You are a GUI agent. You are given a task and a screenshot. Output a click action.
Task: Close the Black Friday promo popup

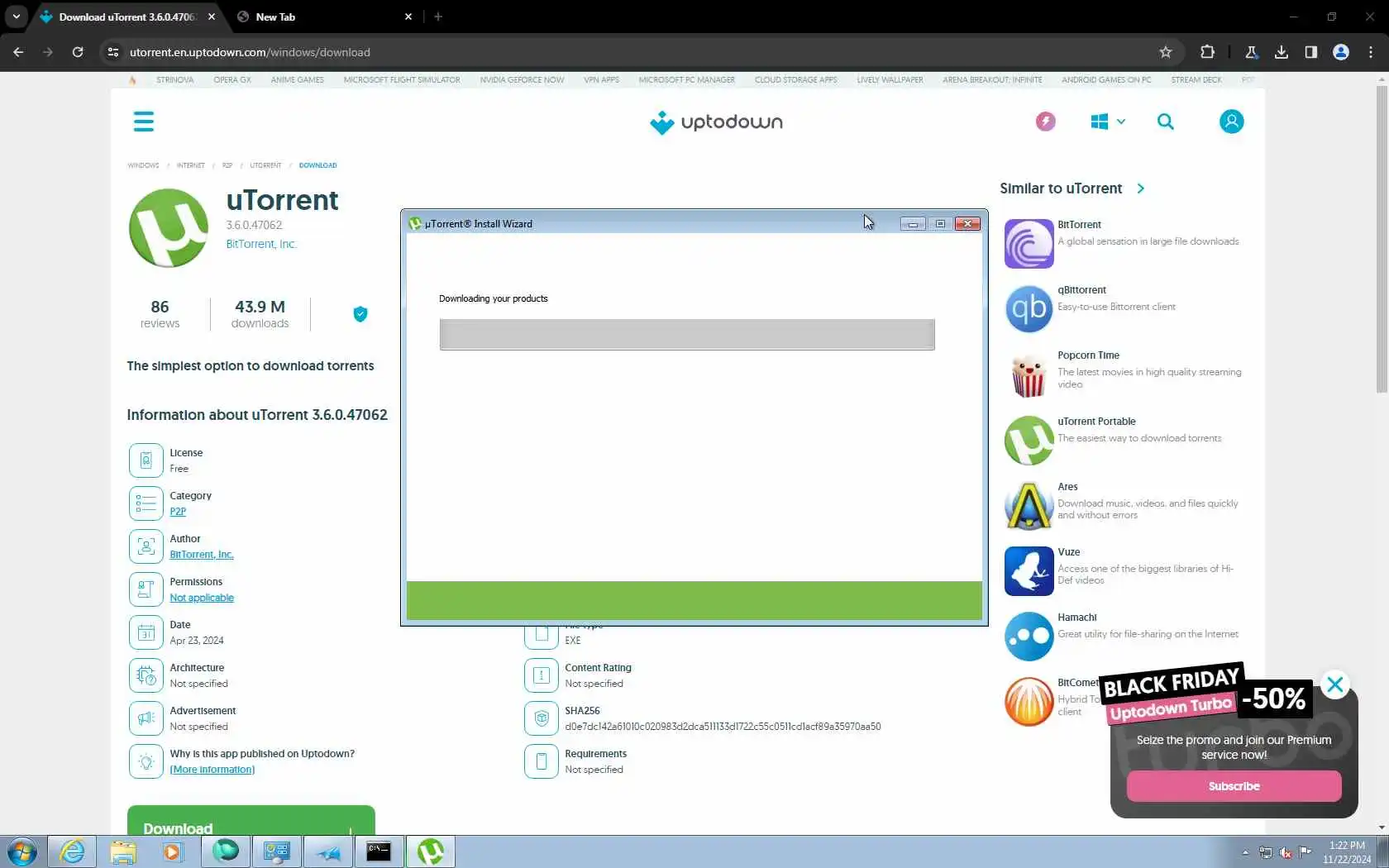[1335, 684]
